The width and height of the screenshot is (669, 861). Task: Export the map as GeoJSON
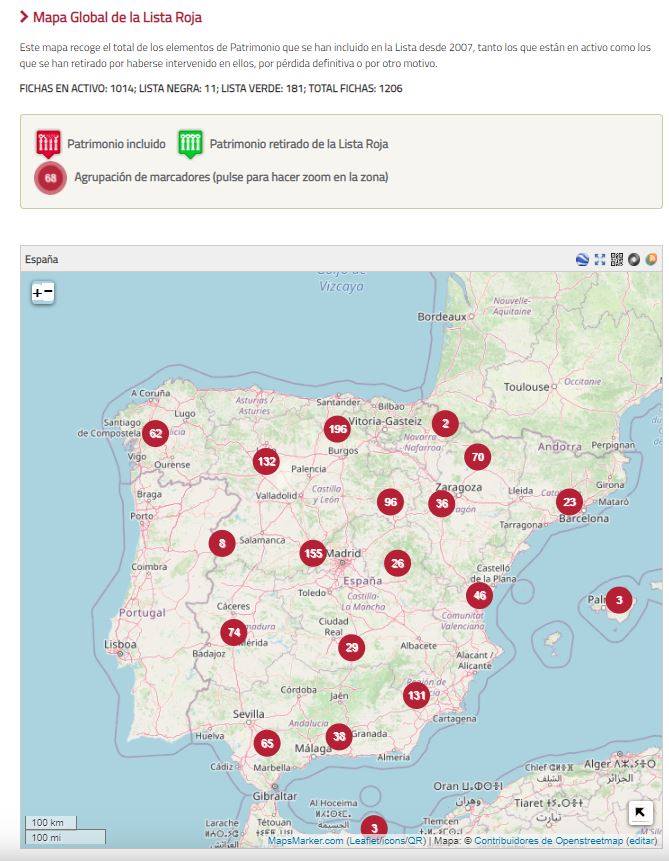(634, 260)
